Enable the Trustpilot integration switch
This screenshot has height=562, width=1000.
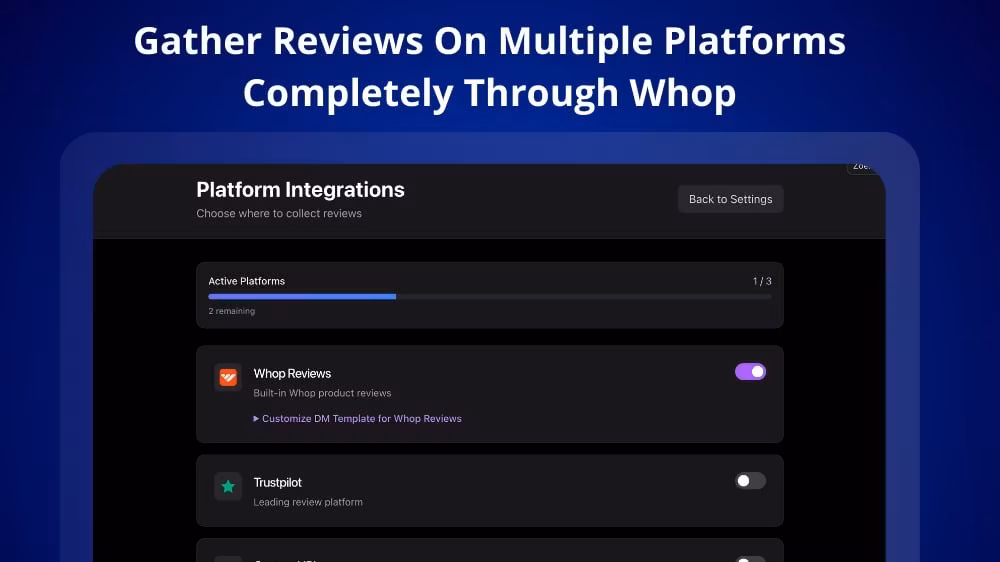pyautogui.click(x=750, y=481)
